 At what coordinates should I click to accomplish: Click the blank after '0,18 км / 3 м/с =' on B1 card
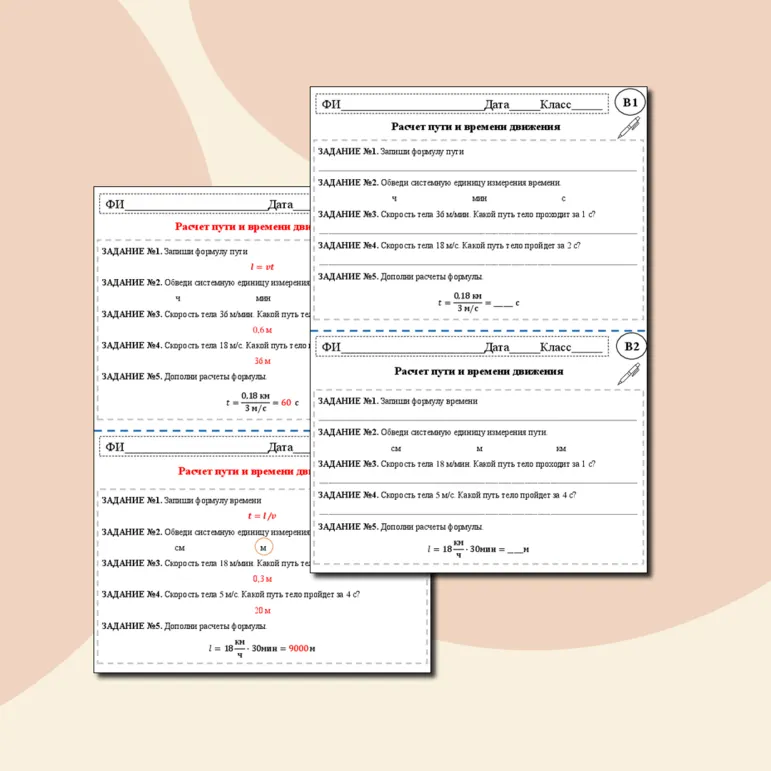tap(503, 303)
